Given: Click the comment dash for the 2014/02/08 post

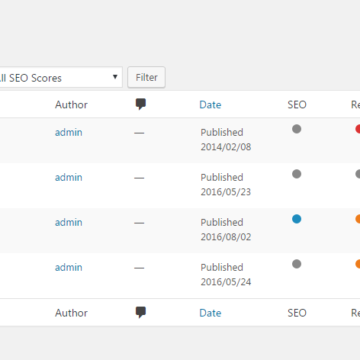Looking at the screenshot, I should click(x=139, y=133).
